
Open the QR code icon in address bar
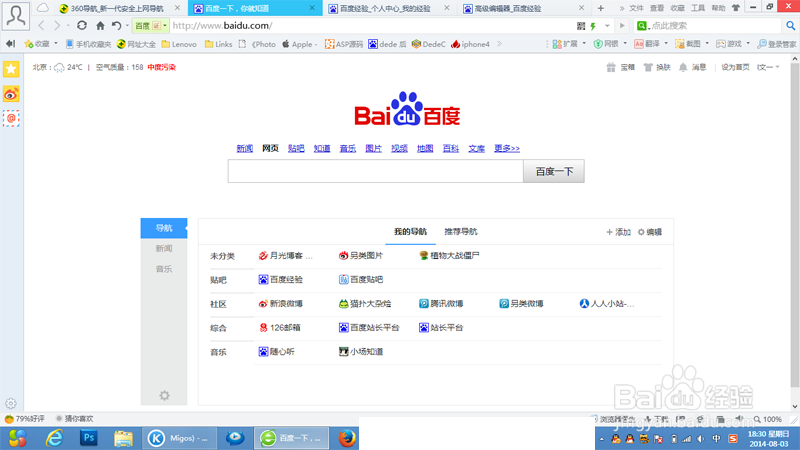click(581, 26)
